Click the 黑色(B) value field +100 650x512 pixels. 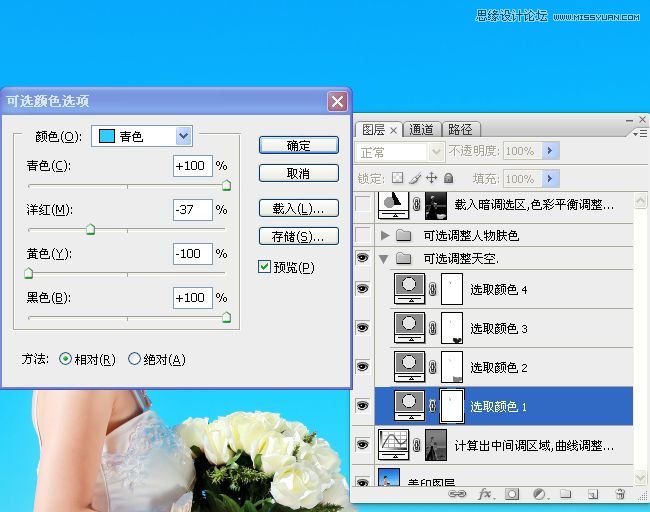(x=193, y=298)
